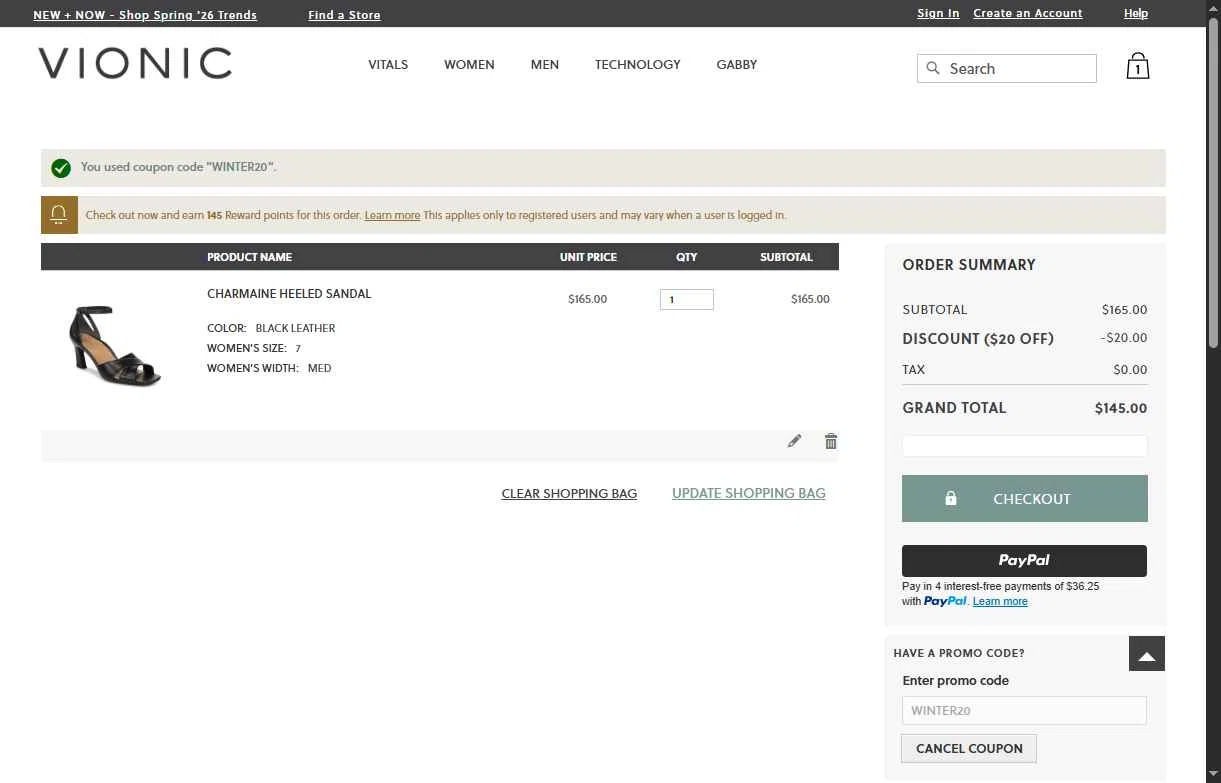Click the rewards bell icon
Screen dimensions: 1221x783
tap(59, 215)
